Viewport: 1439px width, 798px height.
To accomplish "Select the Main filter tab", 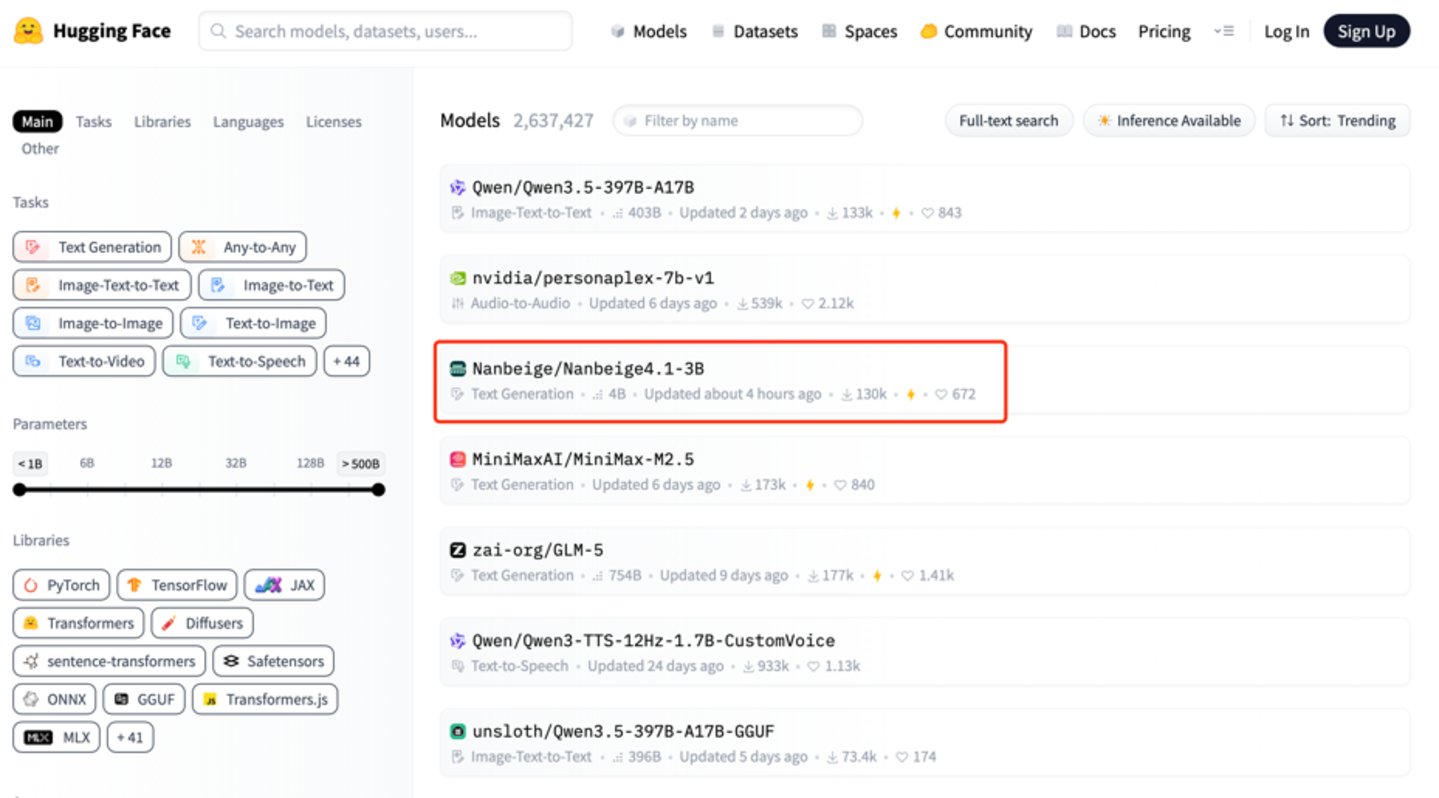I will click(x=38, y=122).
